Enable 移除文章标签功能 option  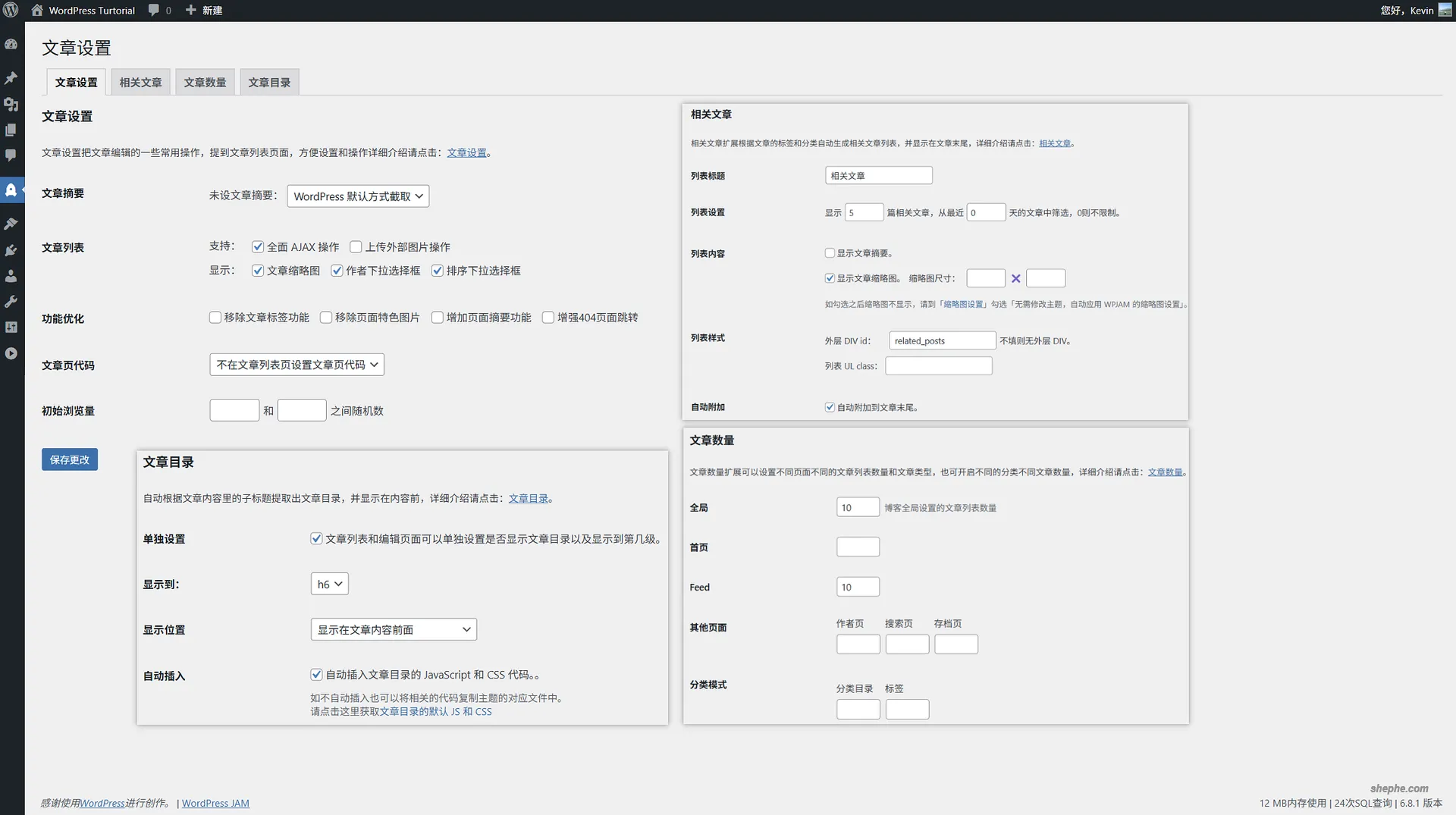[215, 318]
